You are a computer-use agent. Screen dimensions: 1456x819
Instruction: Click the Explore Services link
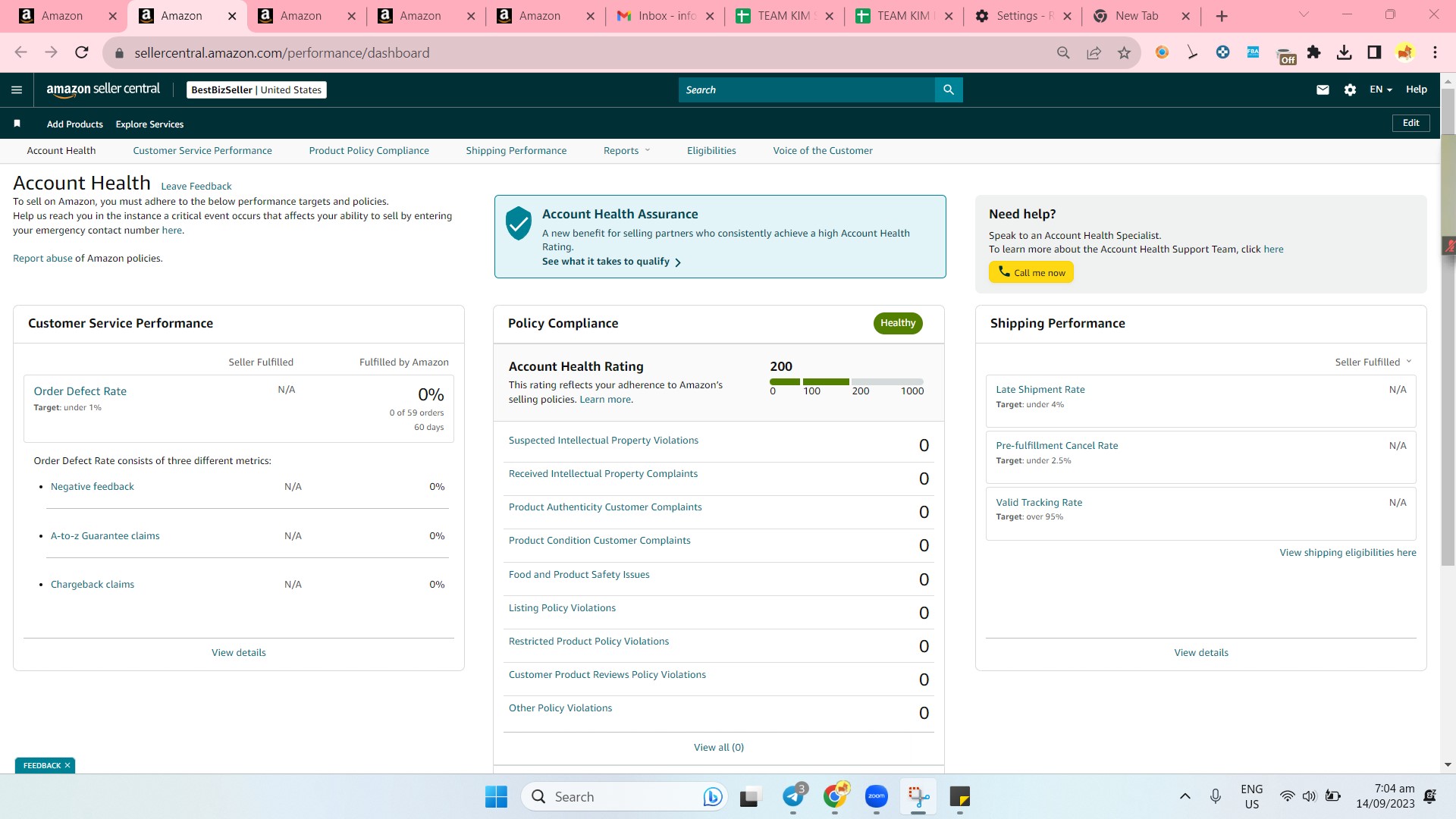point(149,124)
